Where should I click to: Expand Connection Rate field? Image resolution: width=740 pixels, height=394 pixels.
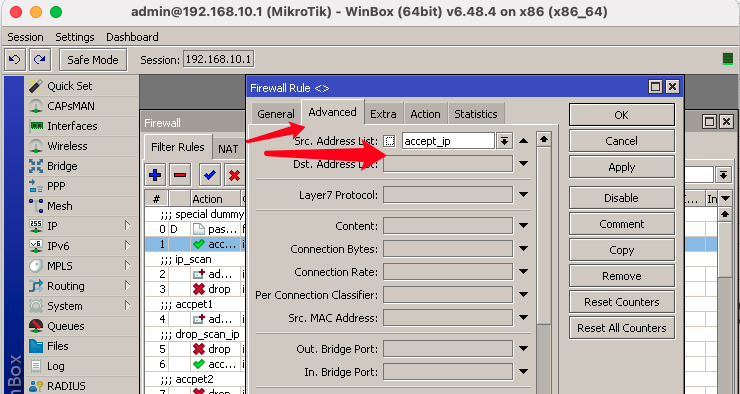pos(523,272)
